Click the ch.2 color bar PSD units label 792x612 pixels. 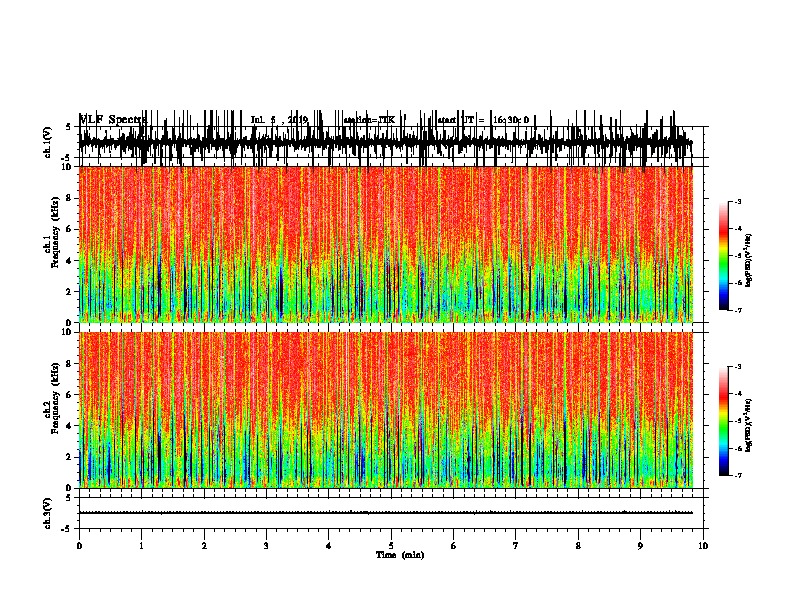(748, 425)
